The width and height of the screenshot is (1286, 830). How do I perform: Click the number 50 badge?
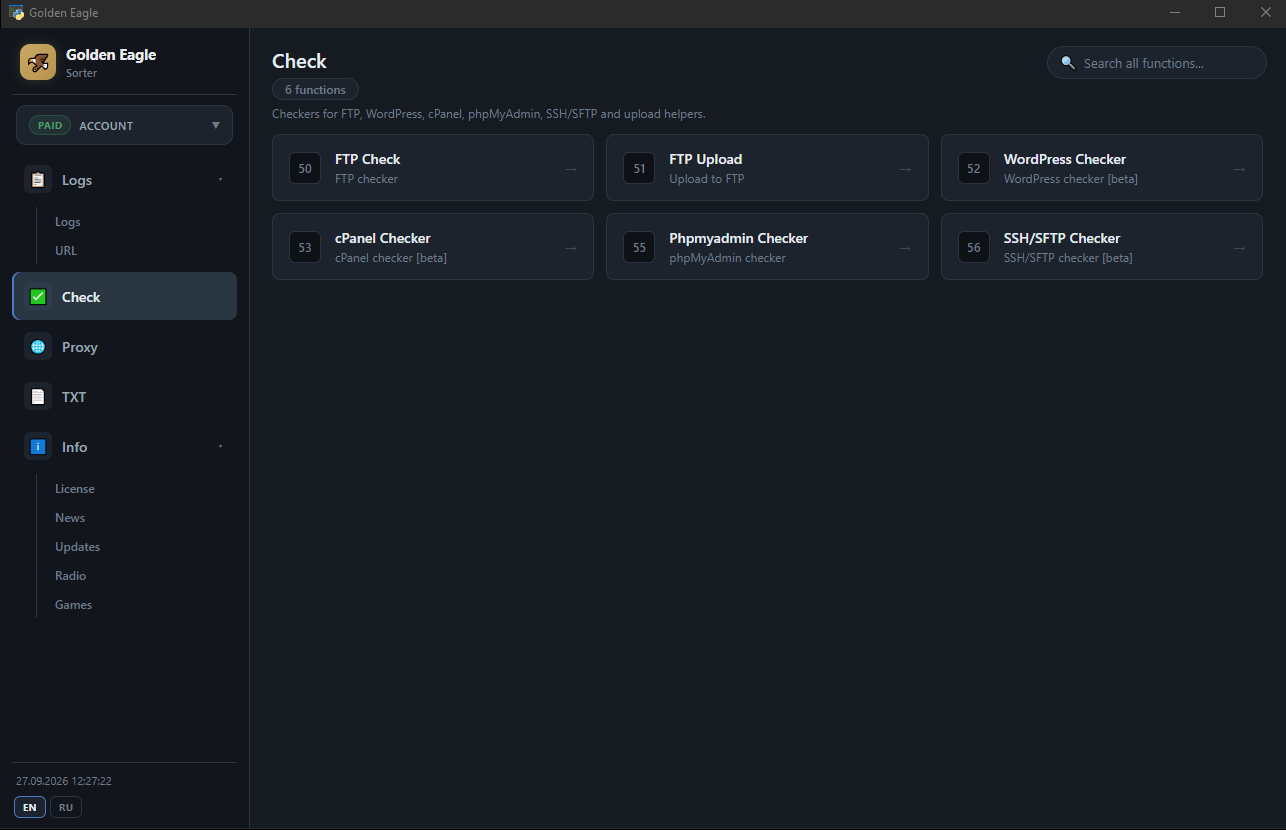pyautogui.click(x=305, y=169)
